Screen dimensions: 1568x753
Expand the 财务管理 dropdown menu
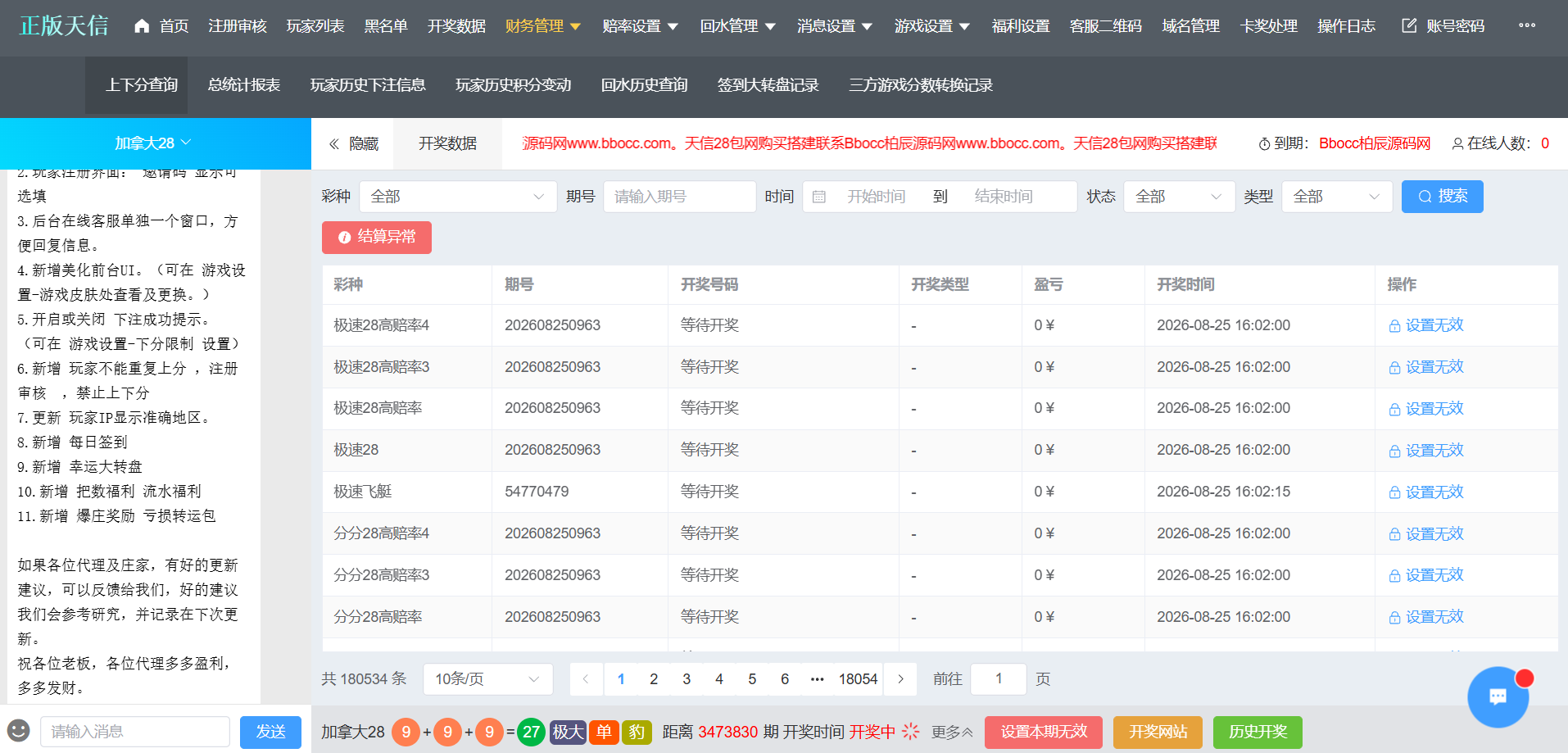click(x=542, y=26)
